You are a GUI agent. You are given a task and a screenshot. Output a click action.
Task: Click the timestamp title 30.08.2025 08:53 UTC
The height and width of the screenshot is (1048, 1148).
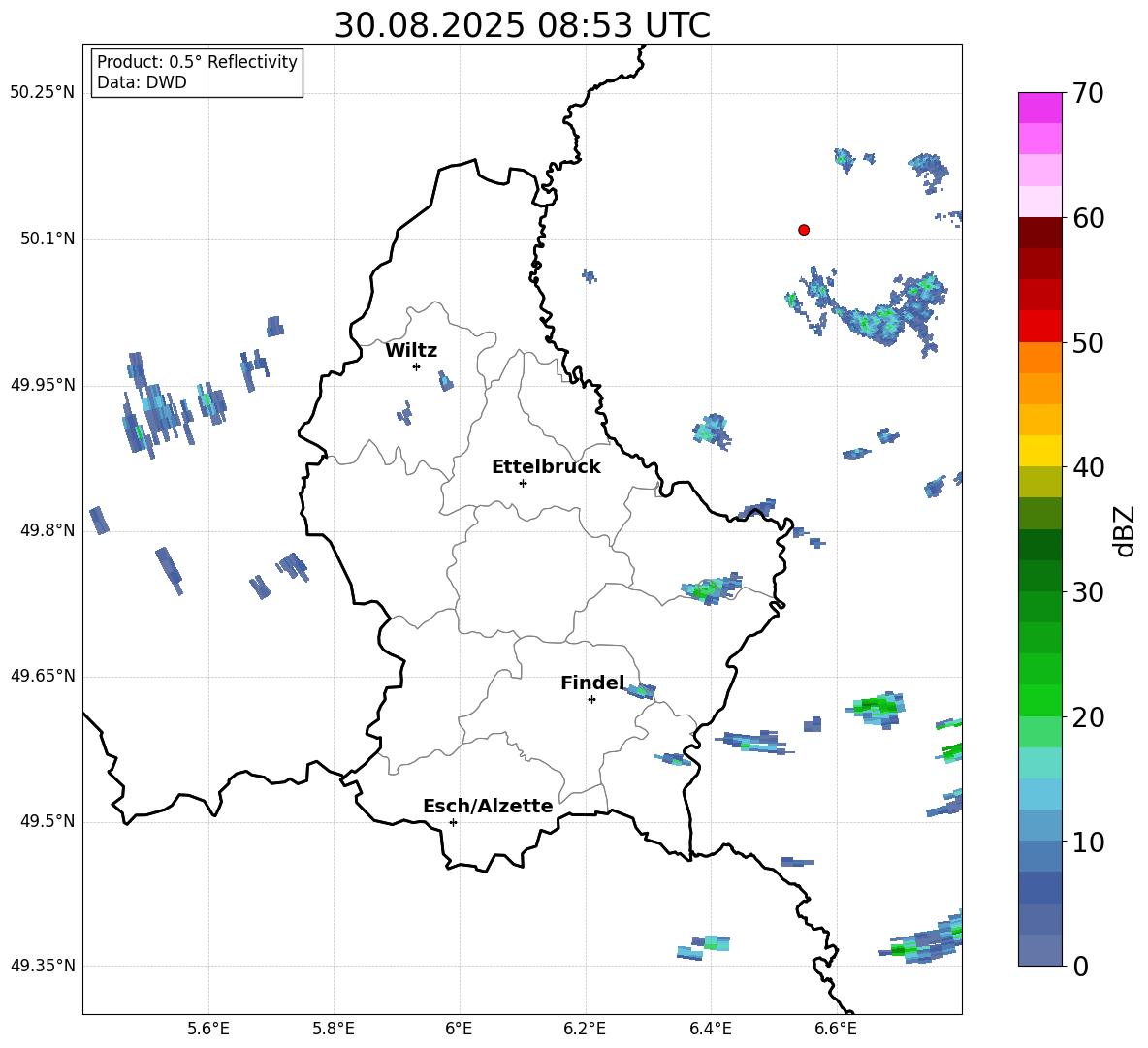pyautogui.click(x=522, y=25)
